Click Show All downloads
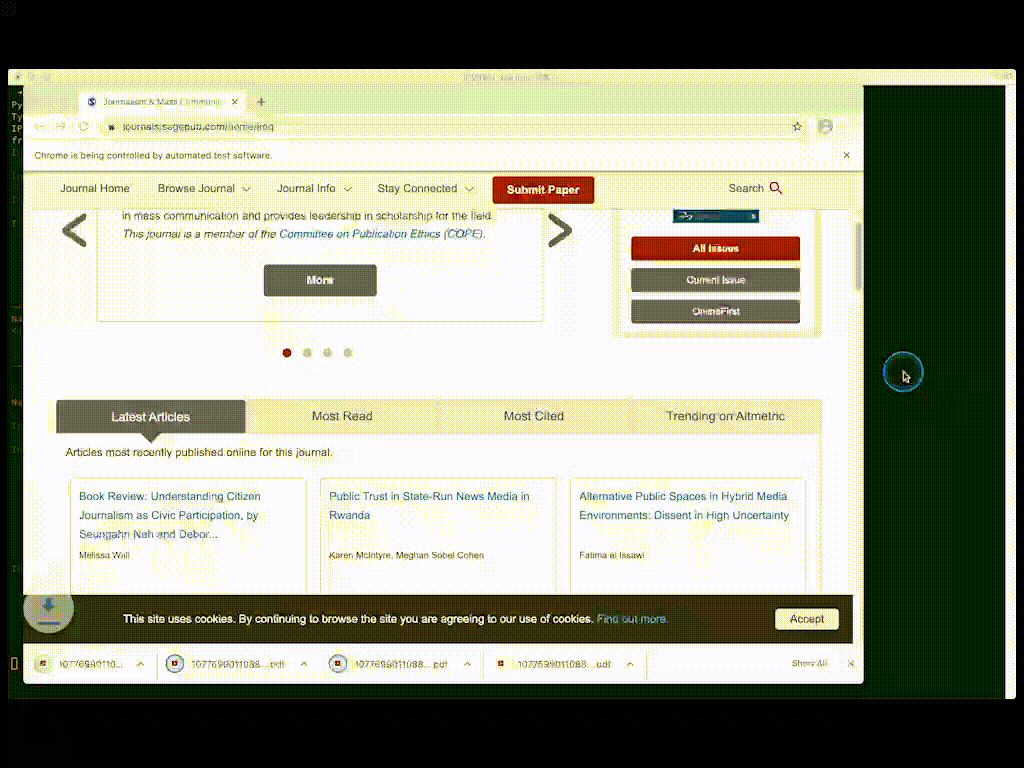This screenshot has height=768, width=1024. [809, 664]
